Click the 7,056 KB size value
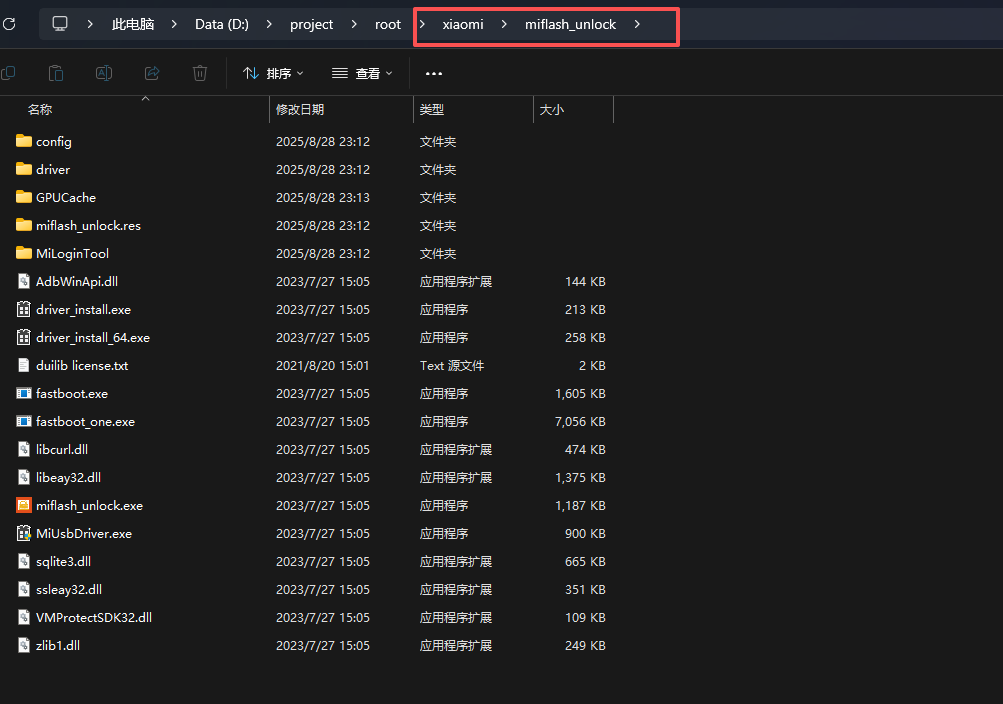The width and height of the screenshot is (1003, 704). tap(580, 422)
